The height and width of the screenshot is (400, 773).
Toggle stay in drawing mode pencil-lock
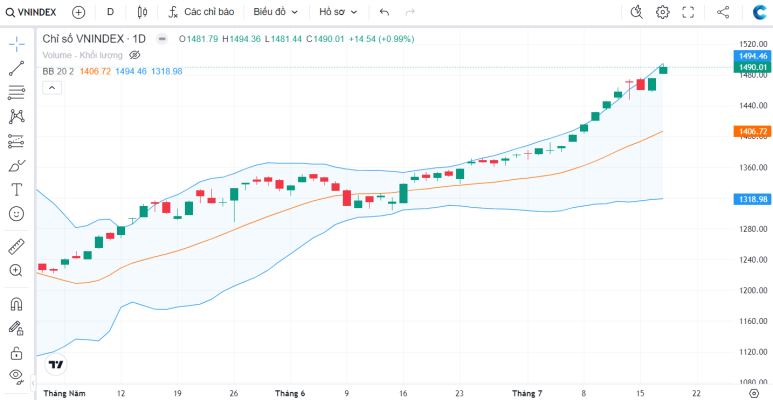click(17, 328)
